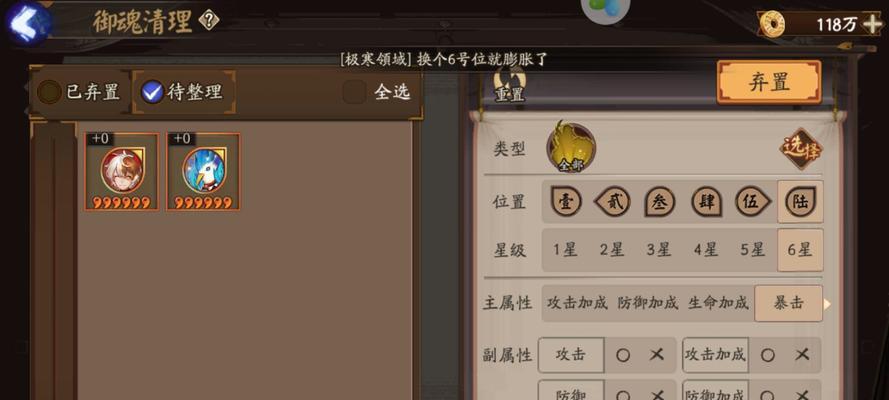This screenshot has width=889, height=400.
Task: Open the 选择 type selector badge
Action: pyautogui.click(x=801, y=148)
